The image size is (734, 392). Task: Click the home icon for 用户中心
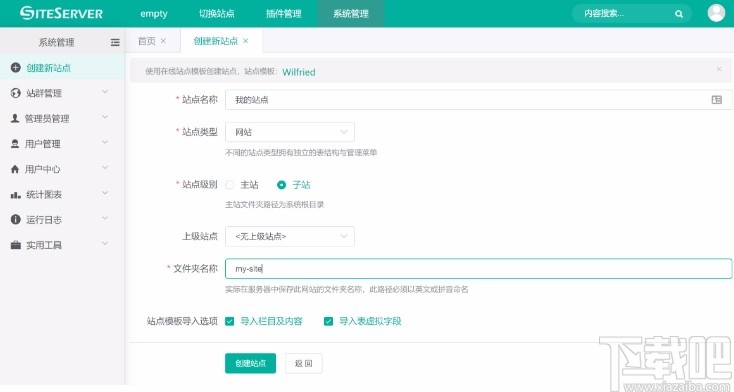[x=15, y=169]
